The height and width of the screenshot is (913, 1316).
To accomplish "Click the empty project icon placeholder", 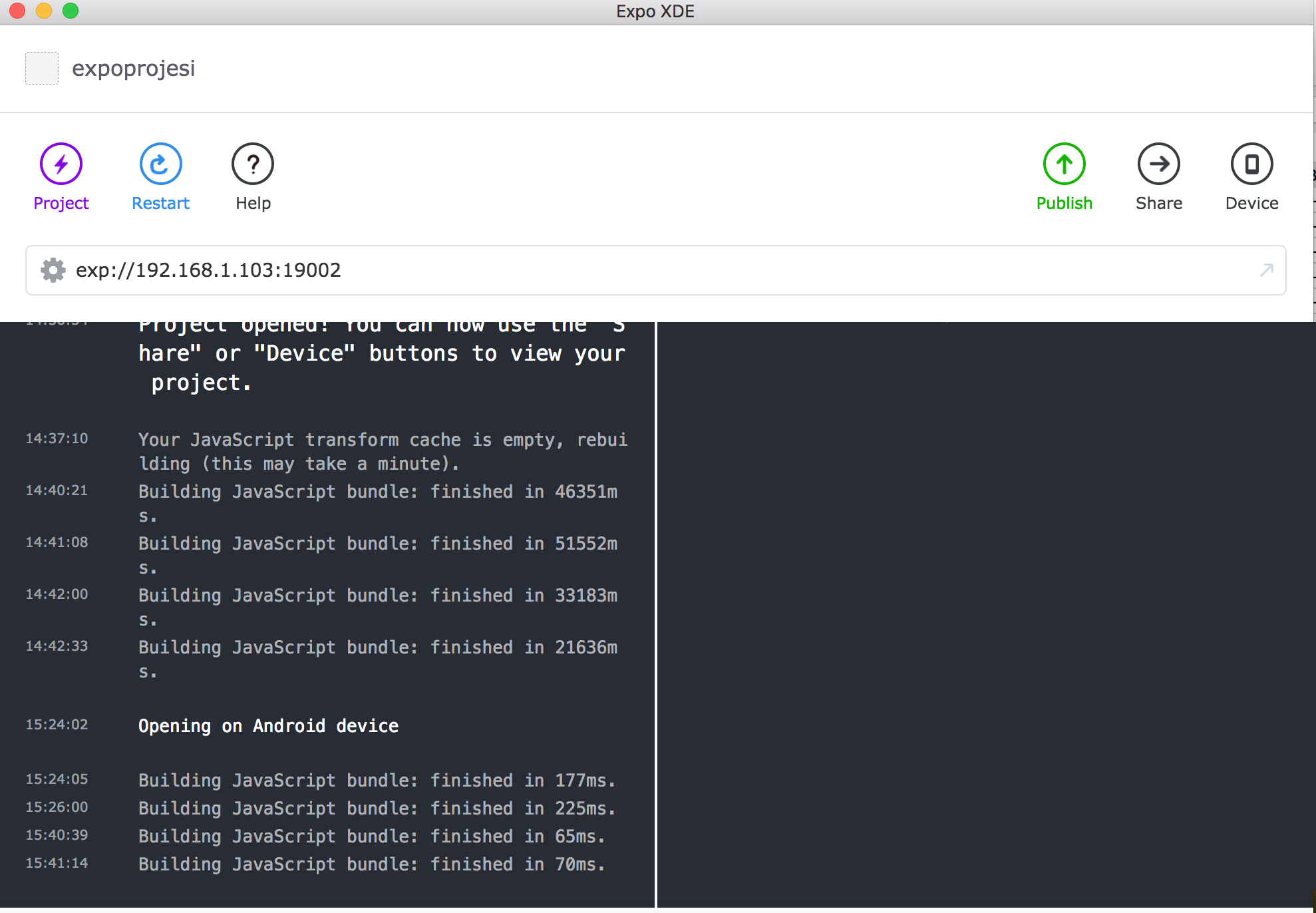I will [42, 69].
